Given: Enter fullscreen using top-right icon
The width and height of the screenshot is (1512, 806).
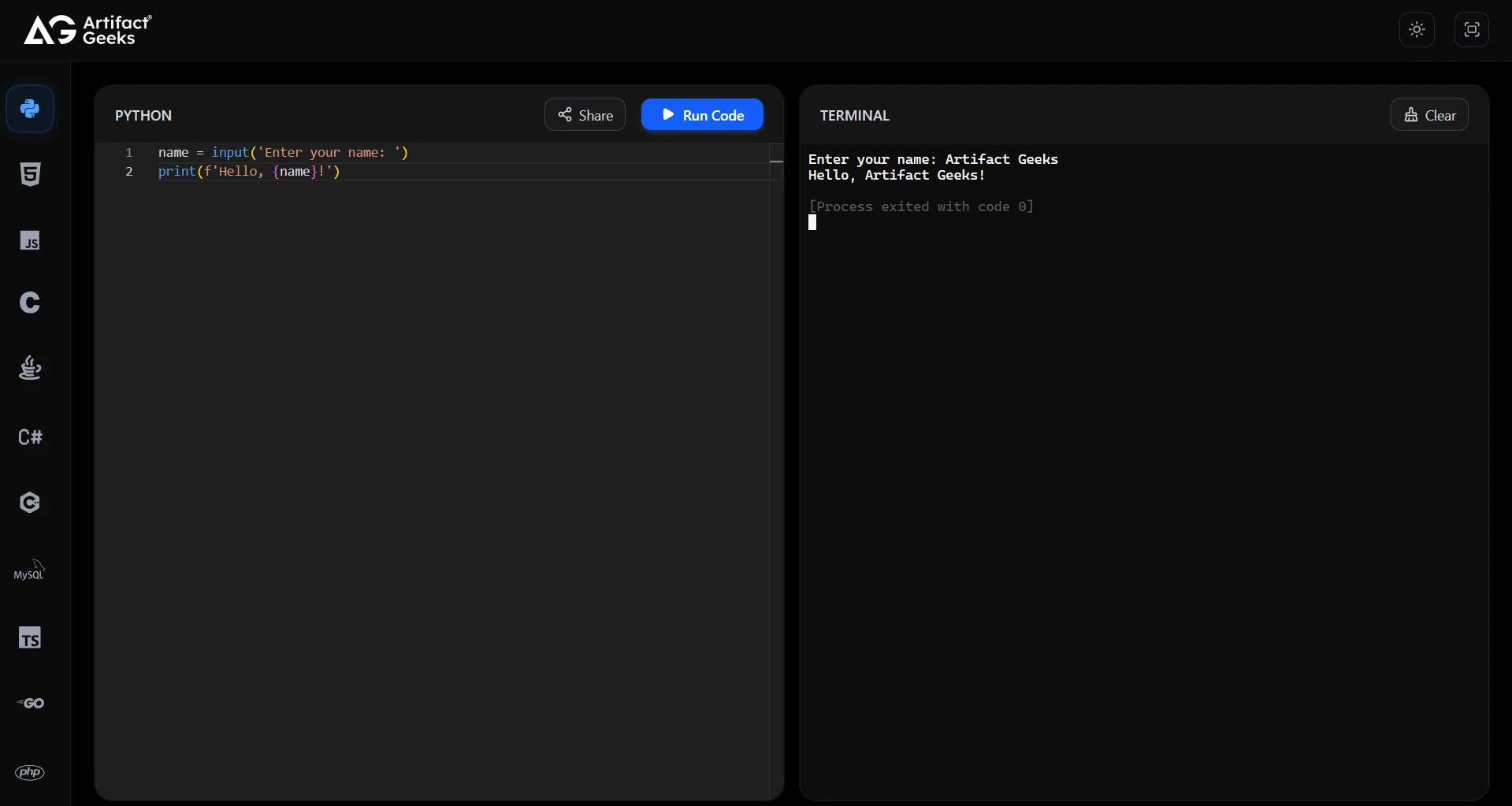Looking at the screenshot, I should tap(1470, 30).
